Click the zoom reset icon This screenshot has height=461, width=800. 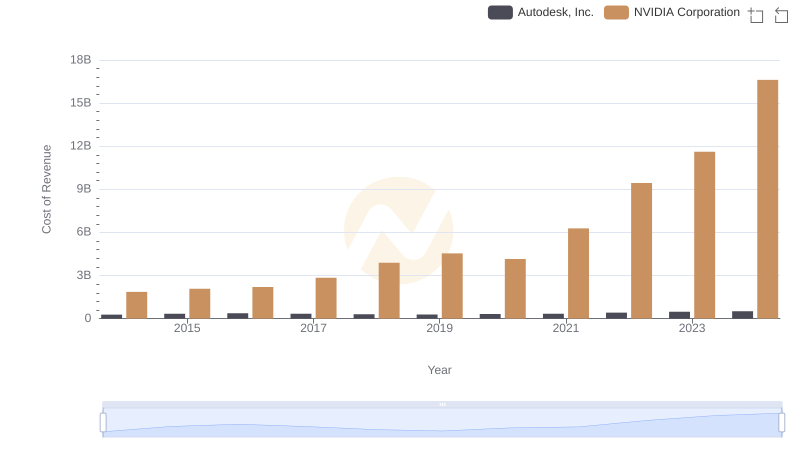click(782, 15)
